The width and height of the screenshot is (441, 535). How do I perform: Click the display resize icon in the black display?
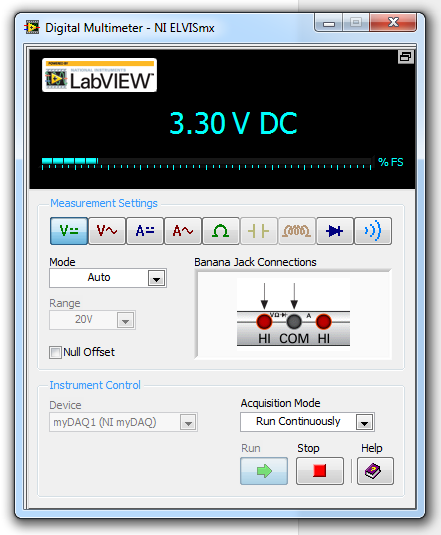pyautogui.click(x=406, y=57)
